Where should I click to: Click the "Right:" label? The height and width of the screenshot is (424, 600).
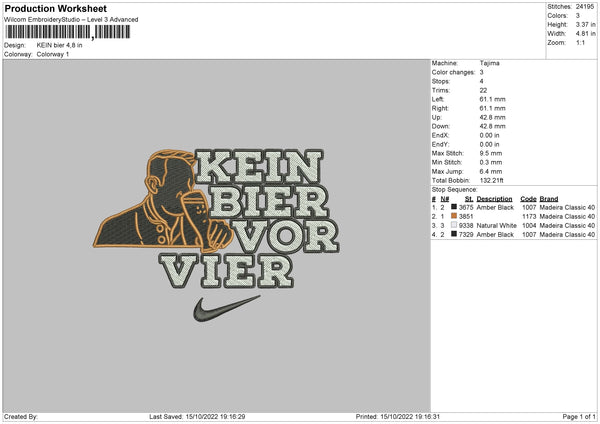440,108
